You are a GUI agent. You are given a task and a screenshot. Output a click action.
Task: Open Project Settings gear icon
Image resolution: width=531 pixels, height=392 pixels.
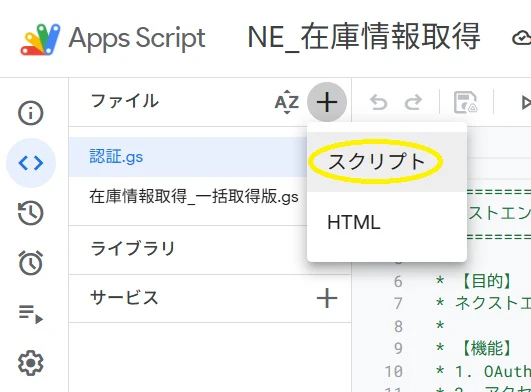pos(30,363)
